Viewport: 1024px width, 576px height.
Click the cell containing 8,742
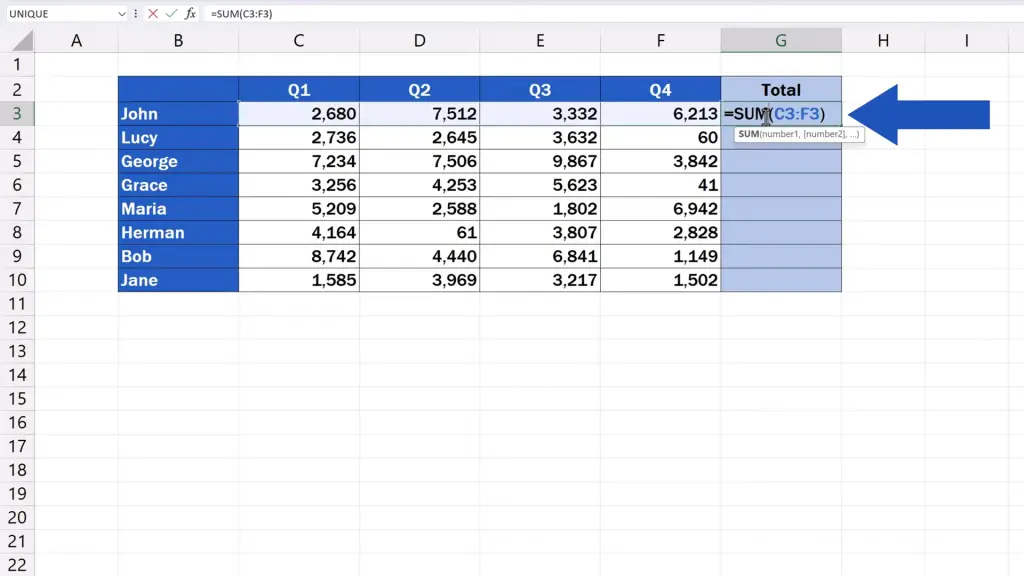[299, 256]
